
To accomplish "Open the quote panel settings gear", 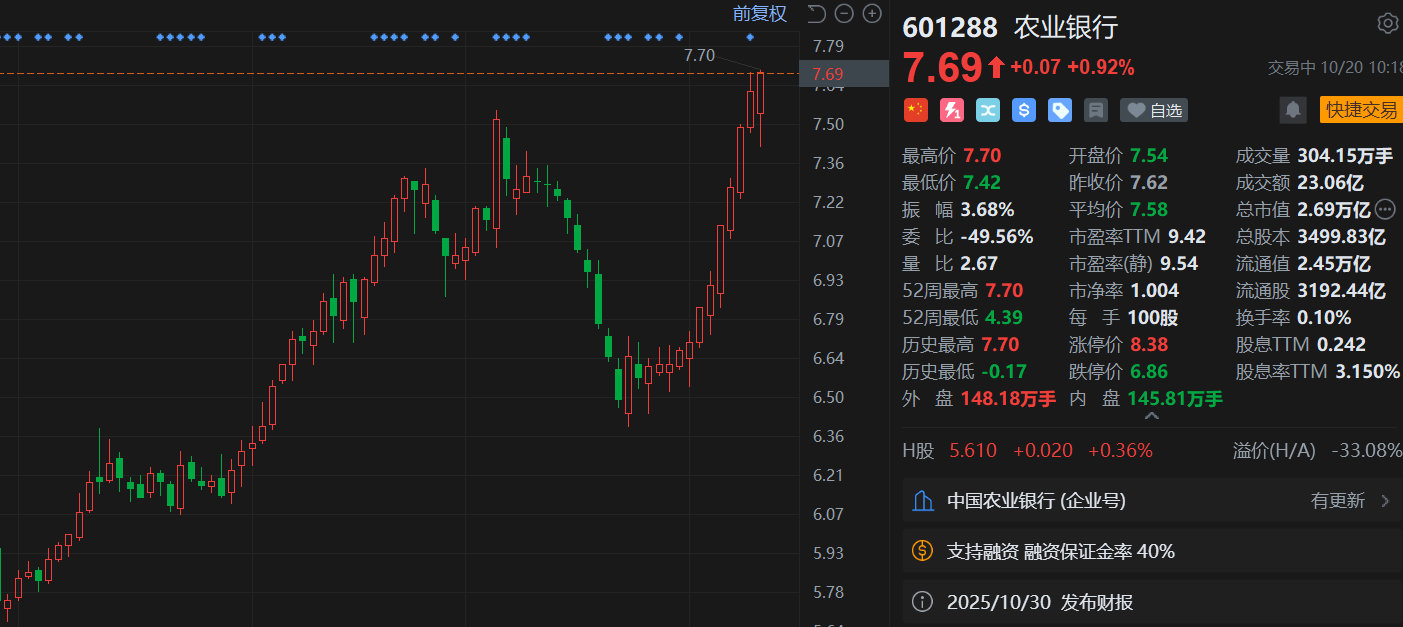I will tap(1388, 23).
